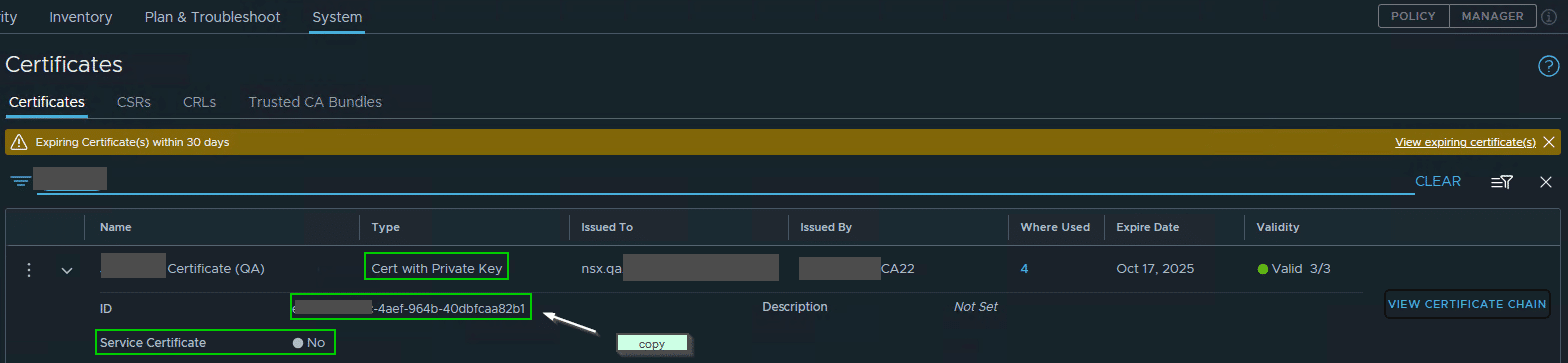
Task: Open the help question mark icon
Action: click(x=1548, y=66)
